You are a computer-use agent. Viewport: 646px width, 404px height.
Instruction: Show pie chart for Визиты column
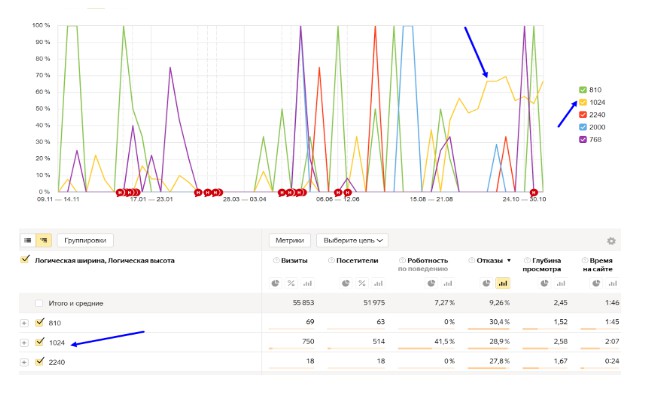click(275, 283)
